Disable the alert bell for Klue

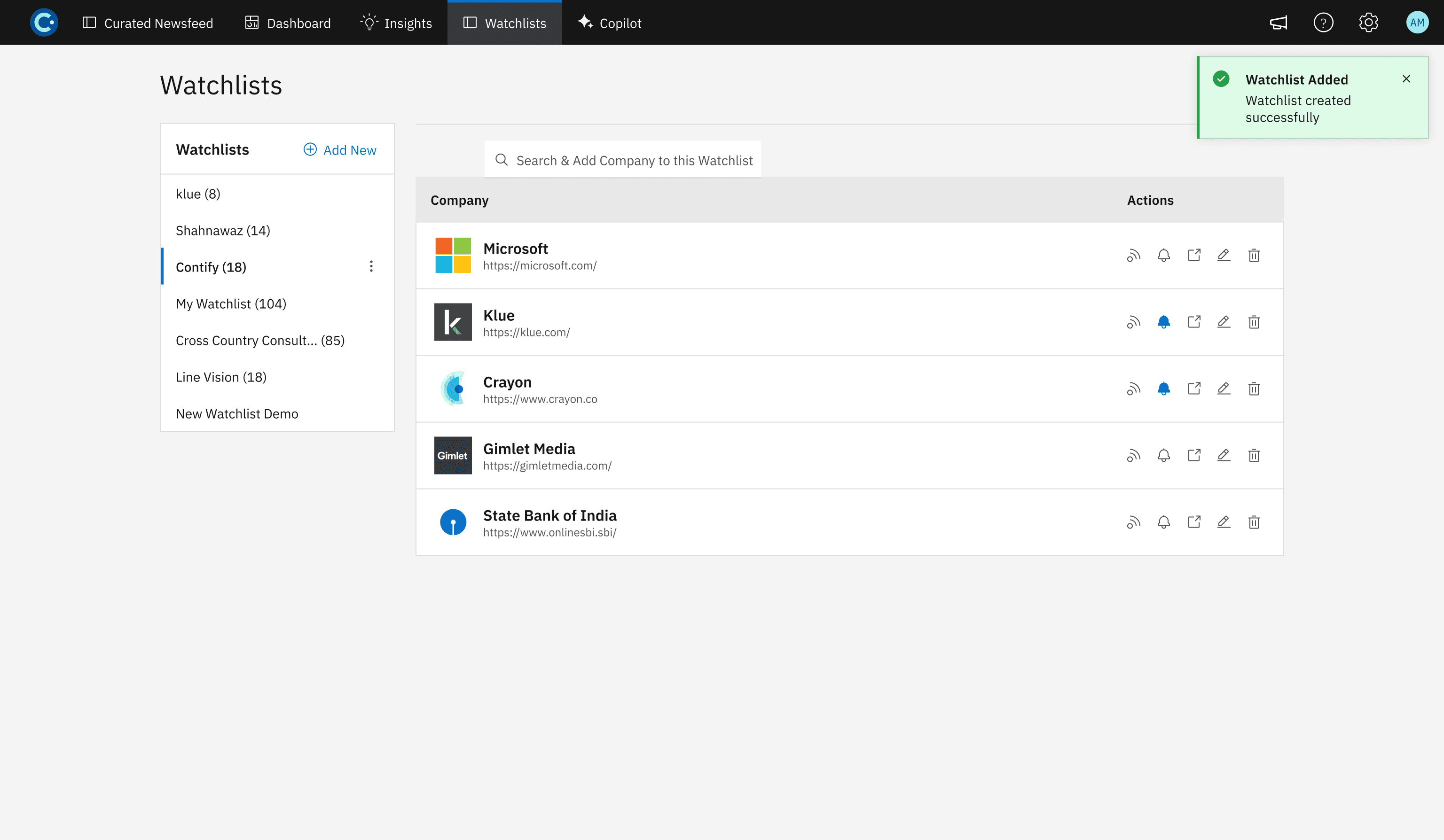1163,322
